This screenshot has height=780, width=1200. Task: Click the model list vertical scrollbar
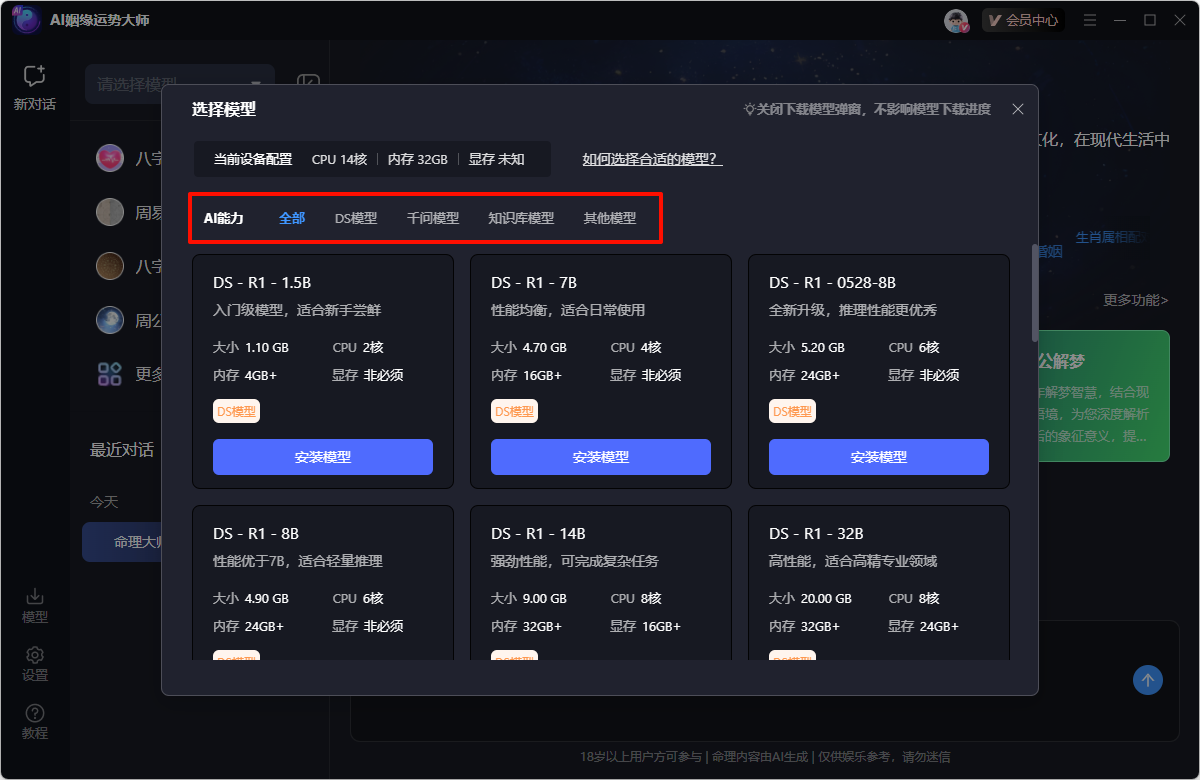pyautogui.click(x=1034, y=293)
